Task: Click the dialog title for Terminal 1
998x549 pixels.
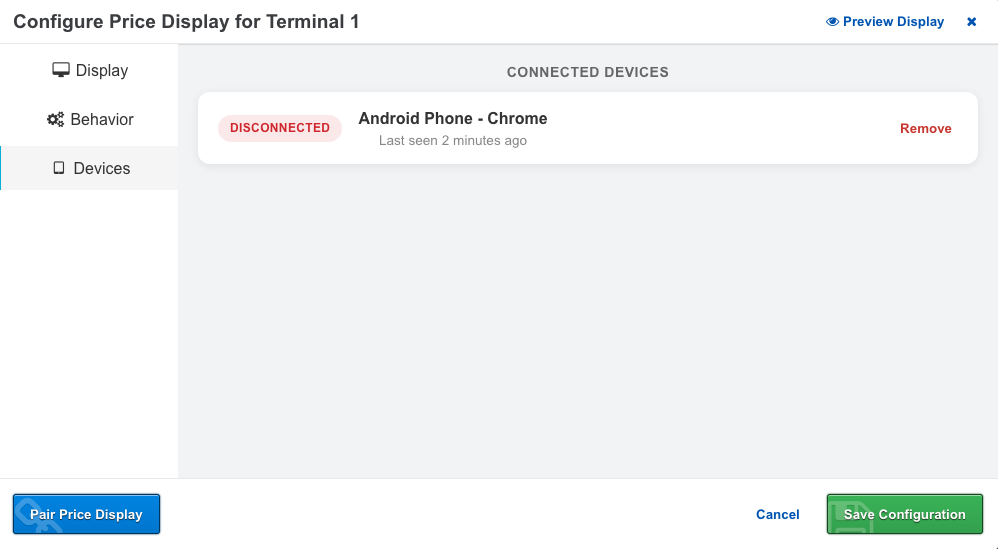Action: tap(186, 22)
